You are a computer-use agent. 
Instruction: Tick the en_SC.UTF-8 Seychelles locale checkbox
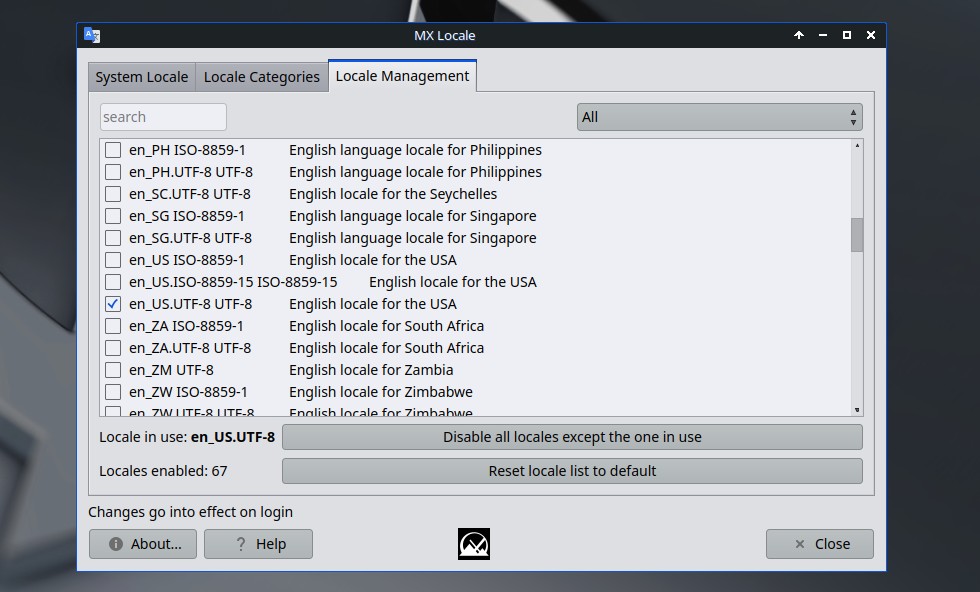coord(112,194)
